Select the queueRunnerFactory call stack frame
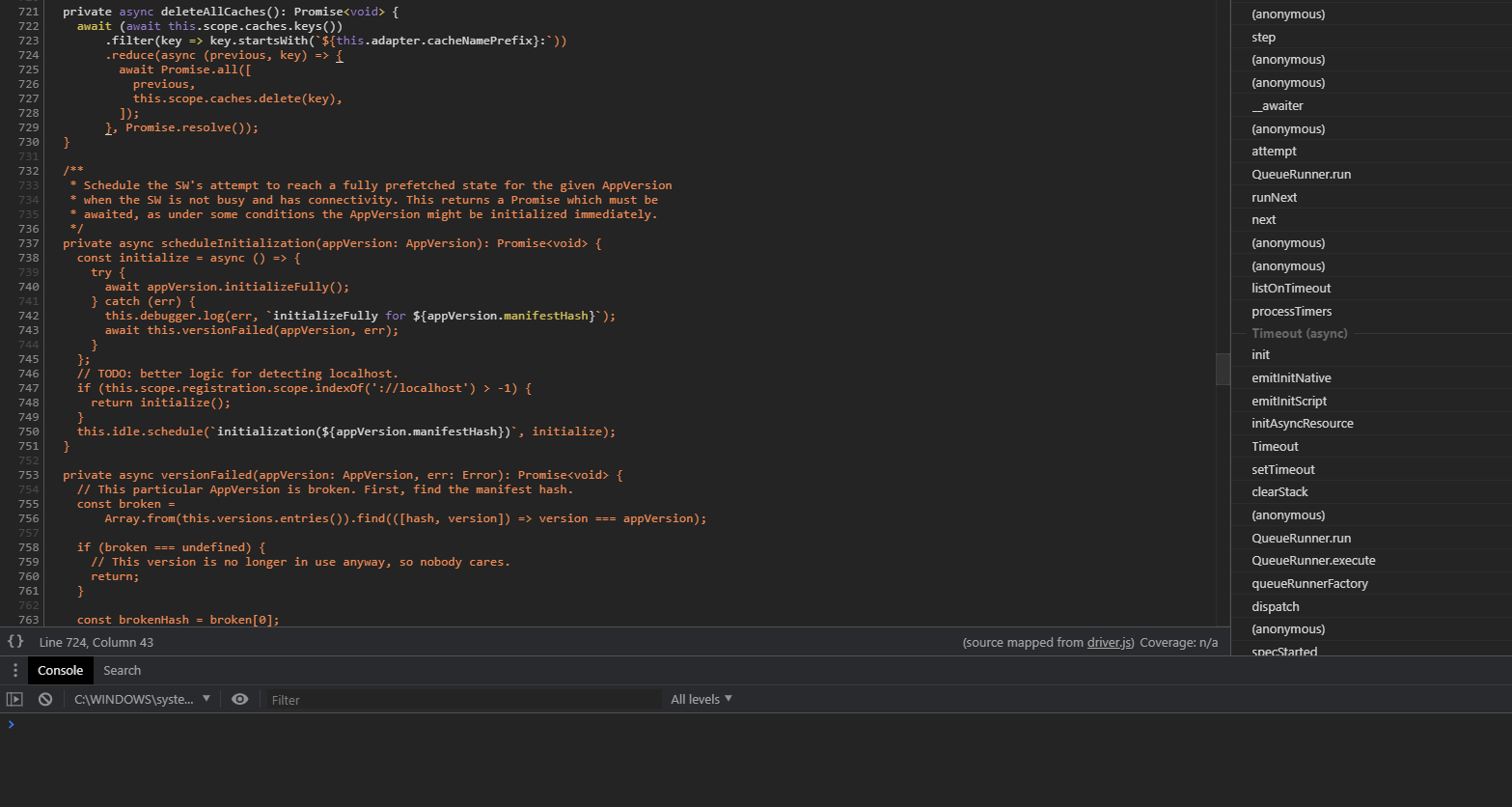The height and width of the screenshot is (807, 1512). [1371, 583]
